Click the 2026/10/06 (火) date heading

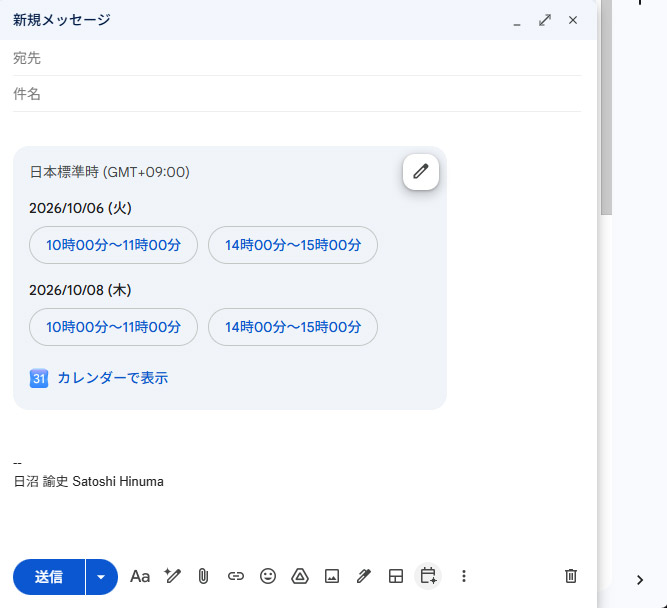(80, 208)
